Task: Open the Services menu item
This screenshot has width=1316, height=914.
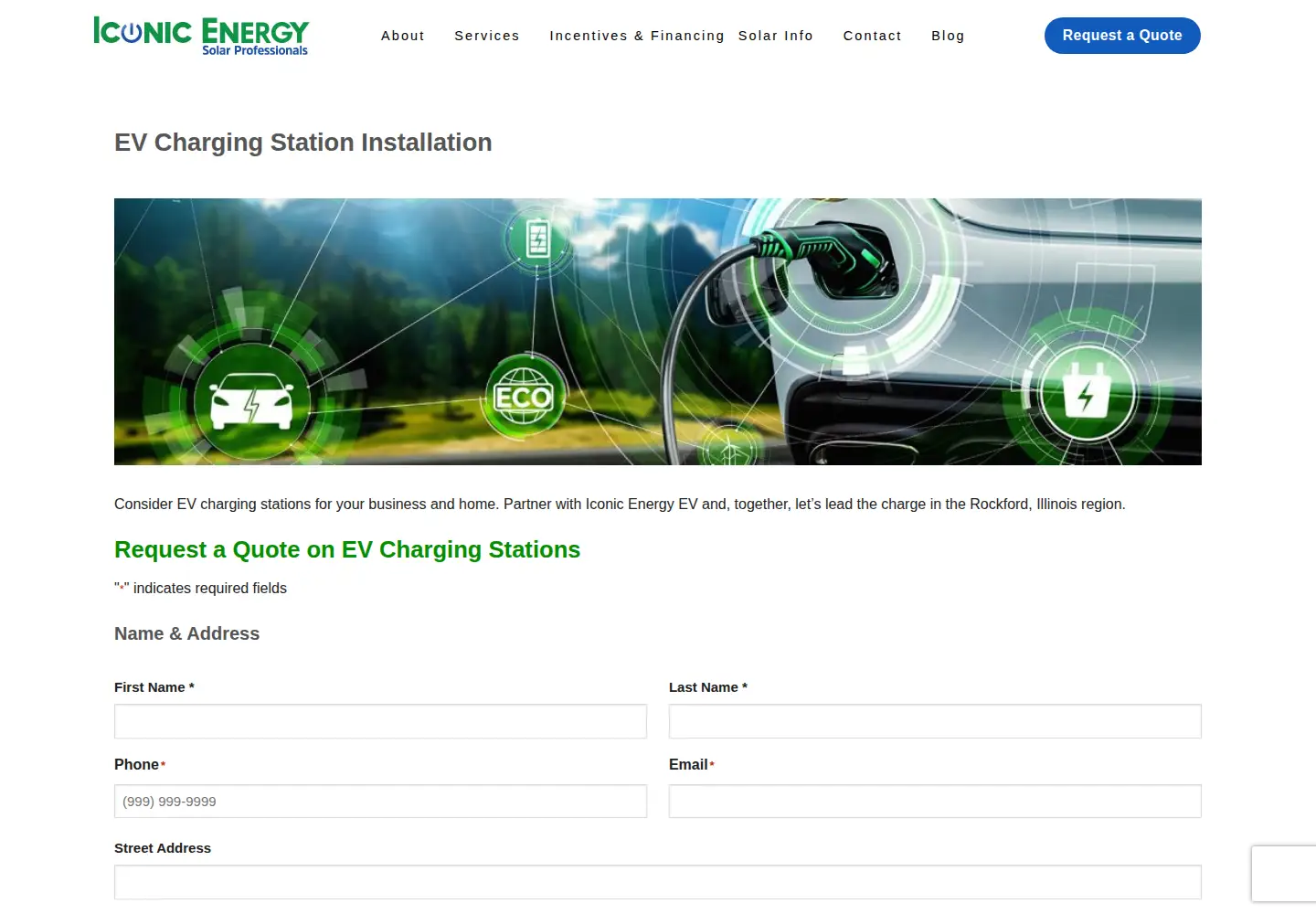Action: (487, 36)
